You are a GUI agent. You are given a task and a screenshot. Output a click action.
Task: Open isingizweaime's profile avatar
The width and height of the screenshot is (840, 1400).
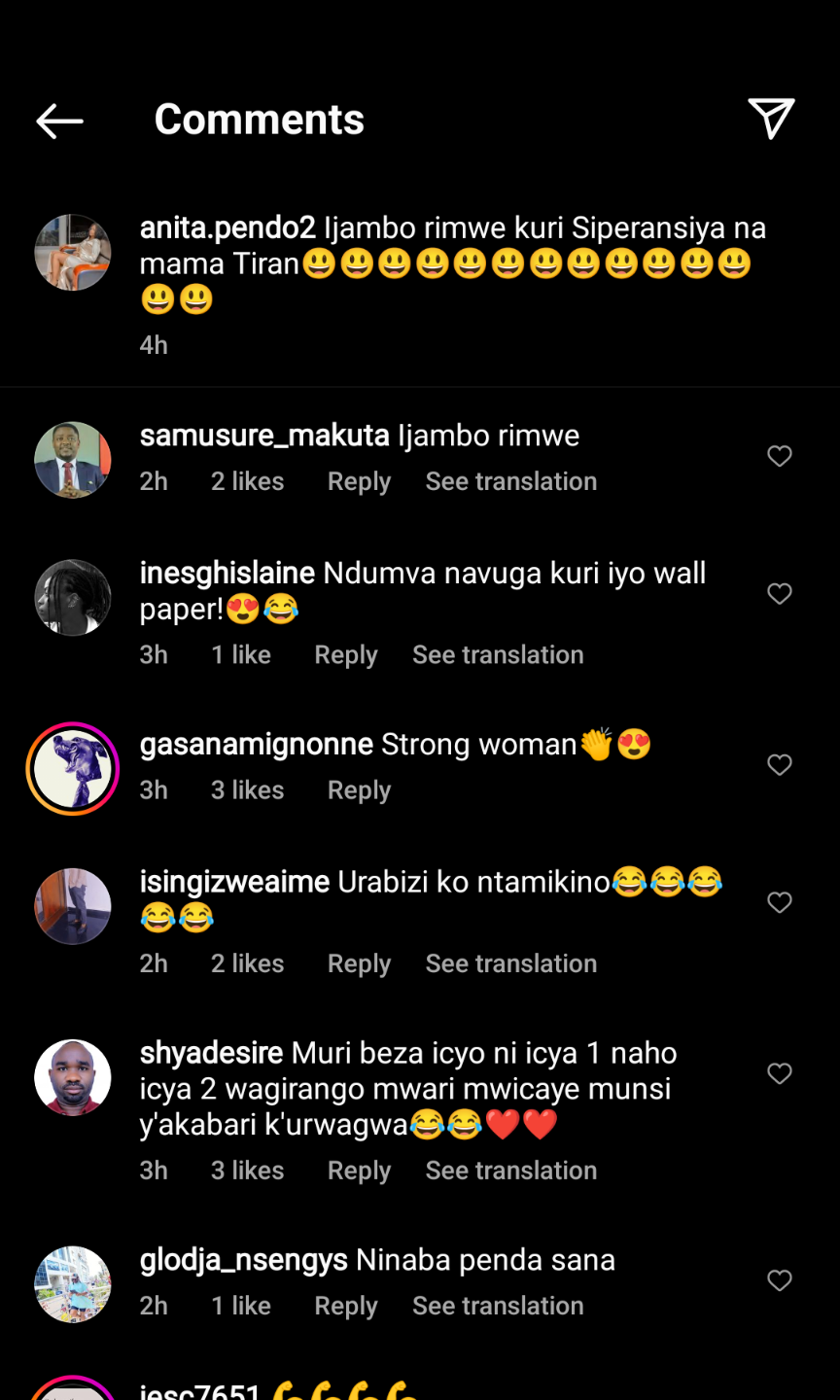[x=73, y=906]
